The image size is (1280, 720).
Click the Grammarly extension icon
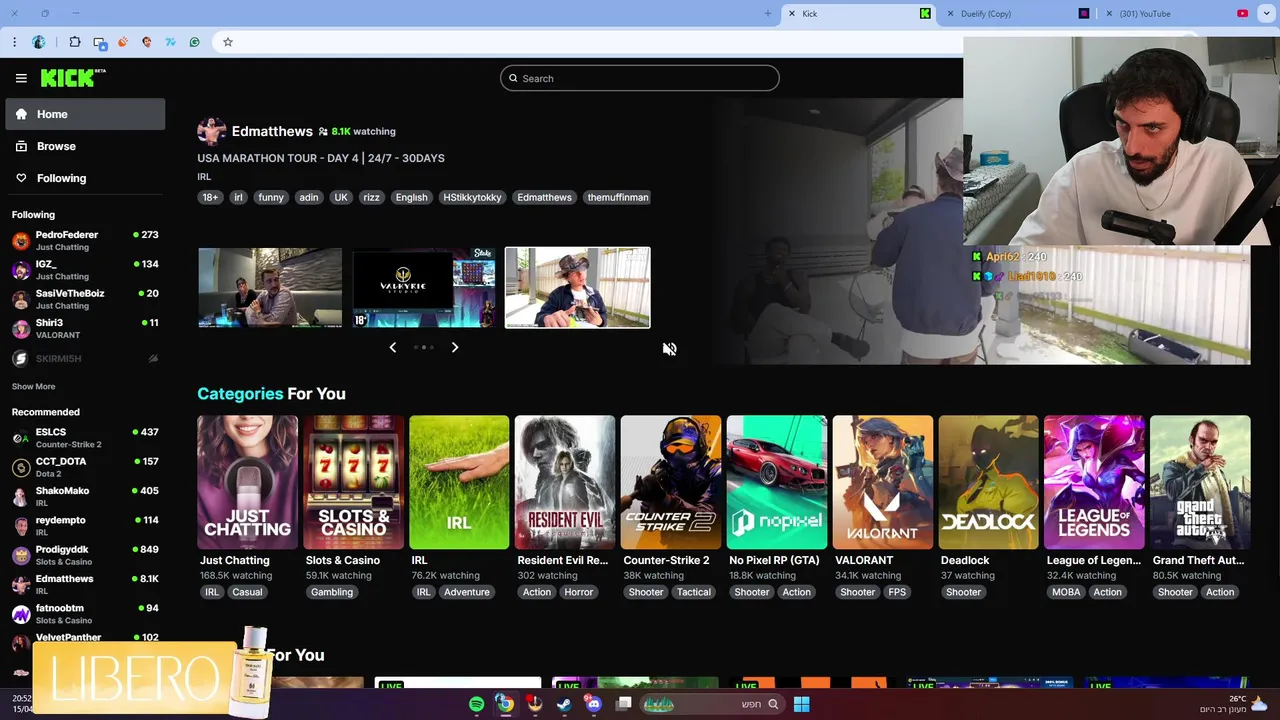pos(194,42)
